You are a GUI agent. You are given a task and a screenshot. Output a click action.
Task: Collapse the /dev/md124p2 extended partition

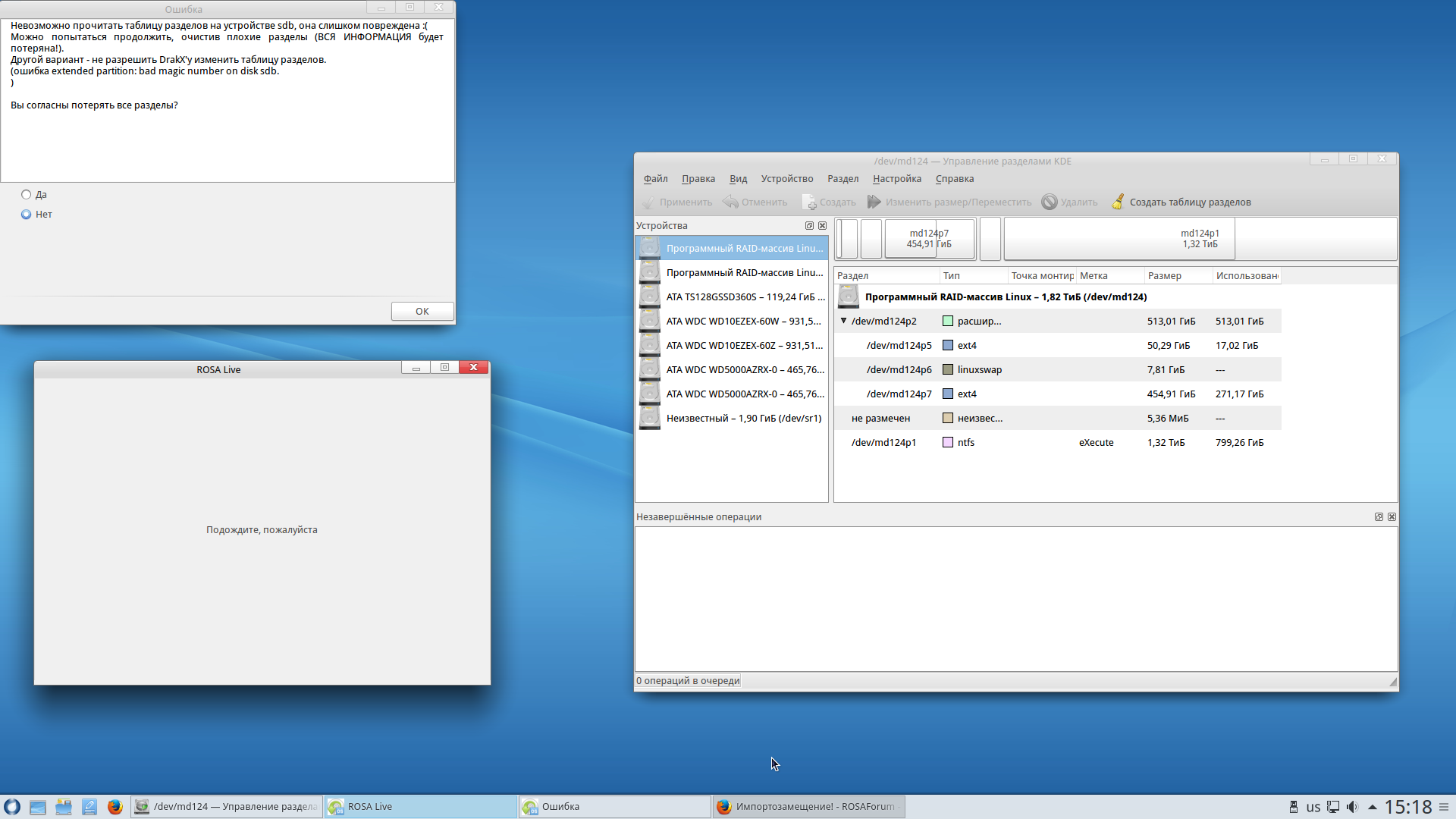[843, 321]
